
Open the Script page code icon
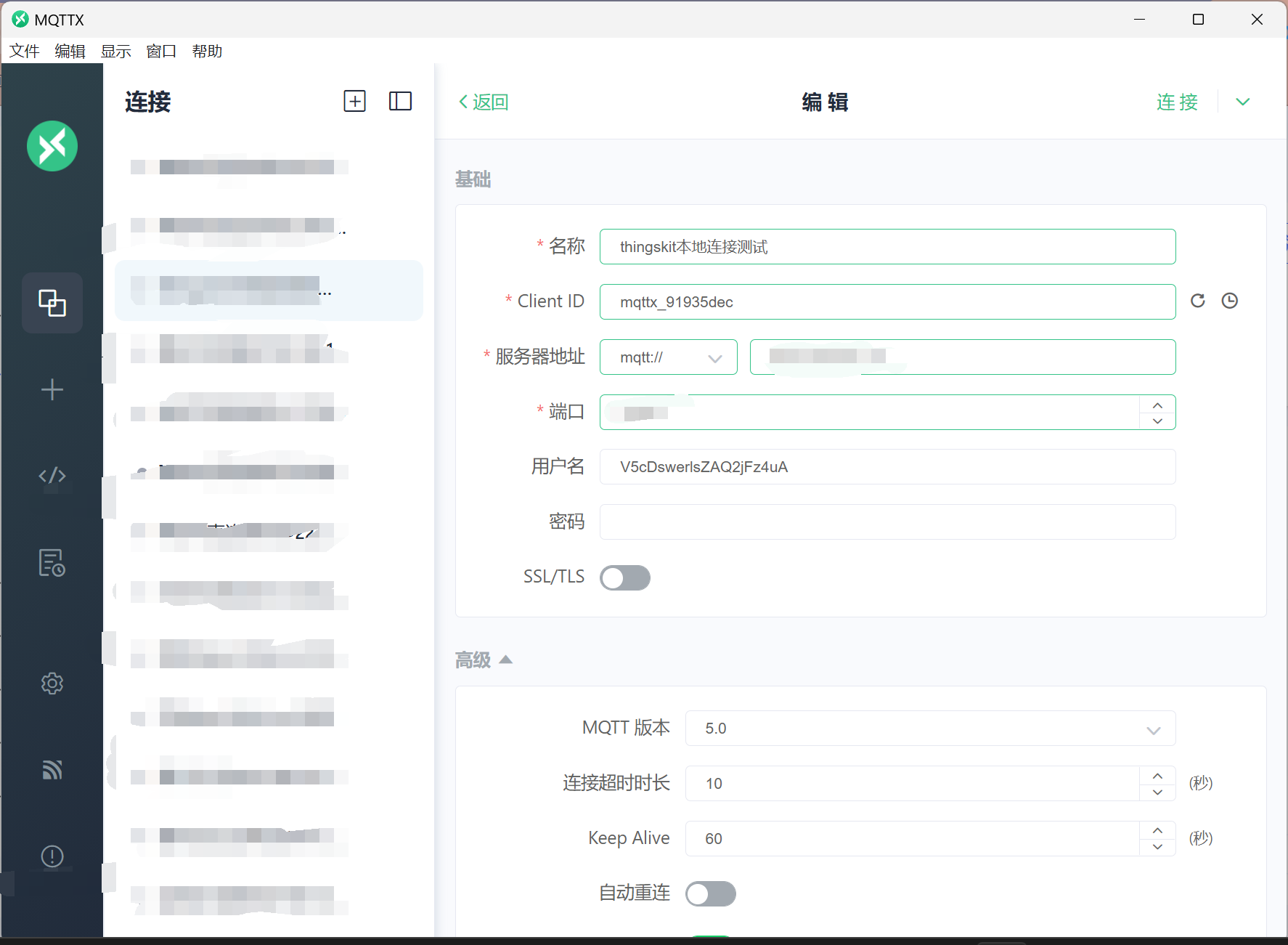(x=52, y=476)
